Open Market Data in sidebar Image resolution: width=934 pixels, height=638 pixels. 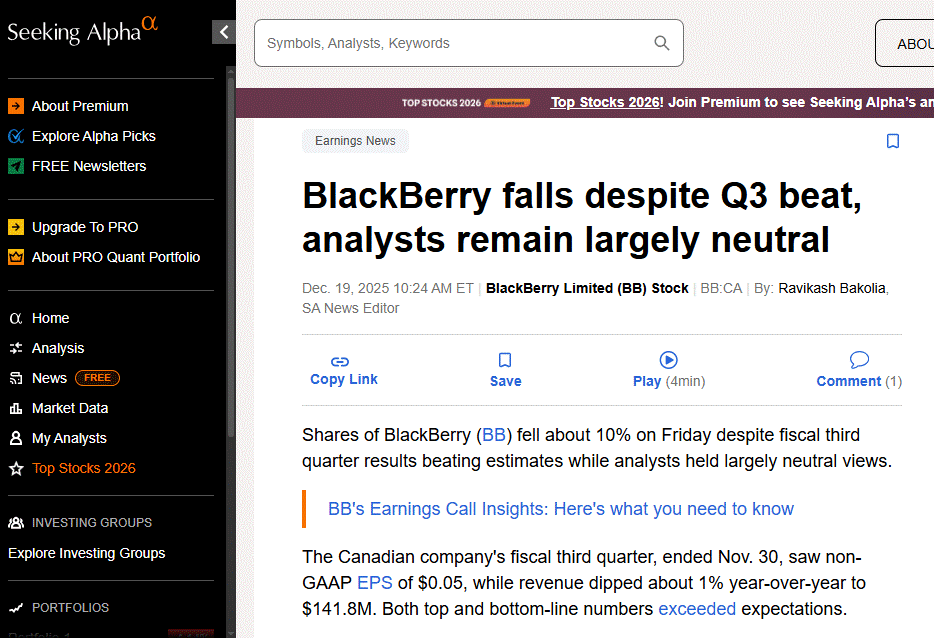pyautogui.click(x=70, y=408)
